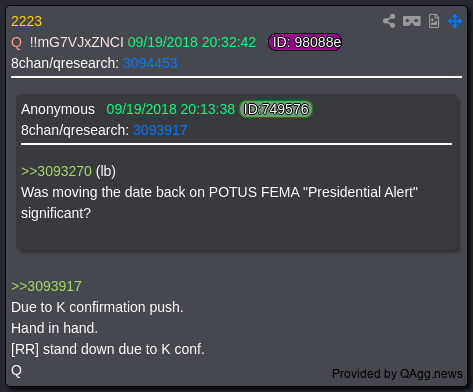Click the Provided by QAgg.news credit

click(x=397, y=374)
